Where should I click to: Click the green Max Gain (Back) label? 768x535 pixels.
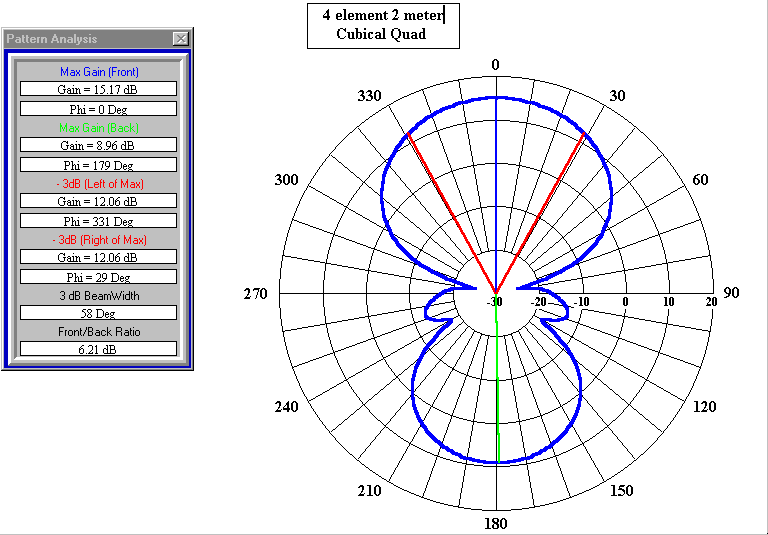tap(98, 128)
